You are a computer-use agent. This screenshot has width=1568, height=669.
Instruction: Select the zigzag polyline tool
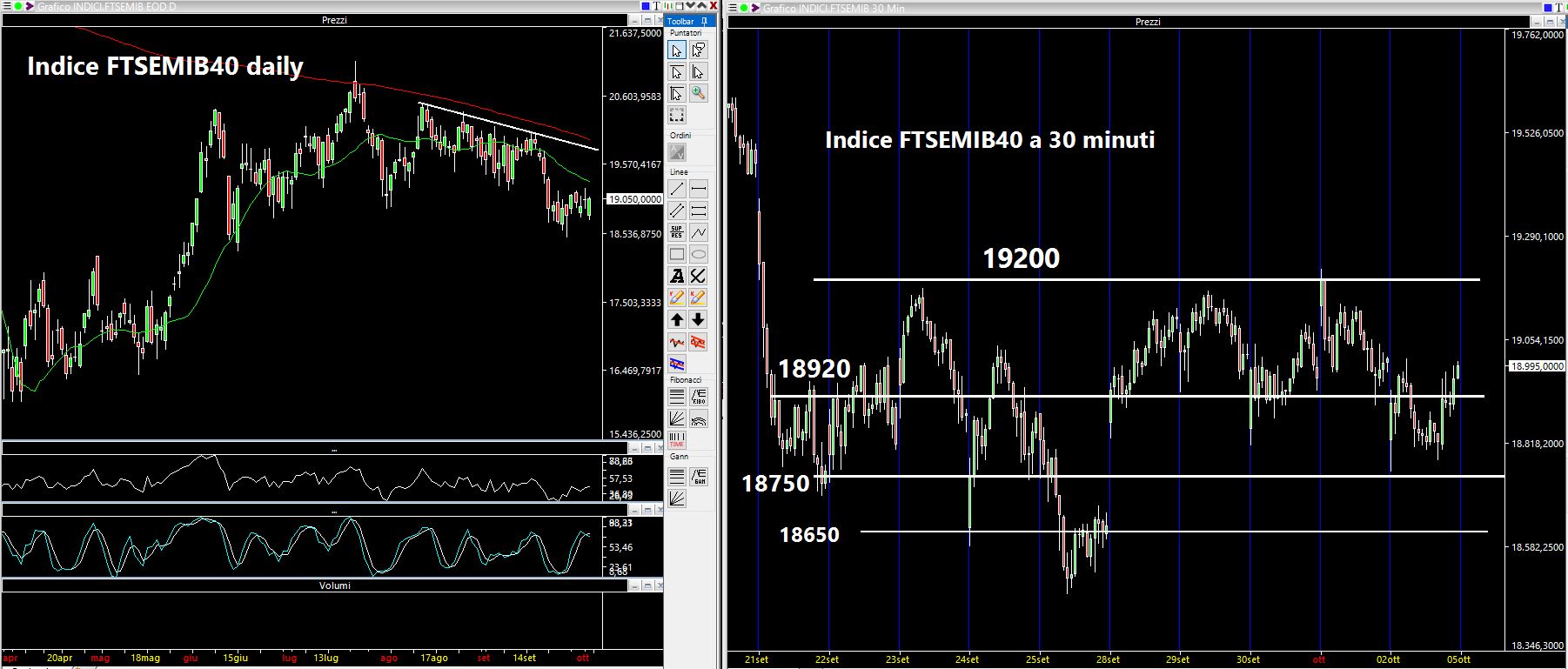tap(698, 232)
